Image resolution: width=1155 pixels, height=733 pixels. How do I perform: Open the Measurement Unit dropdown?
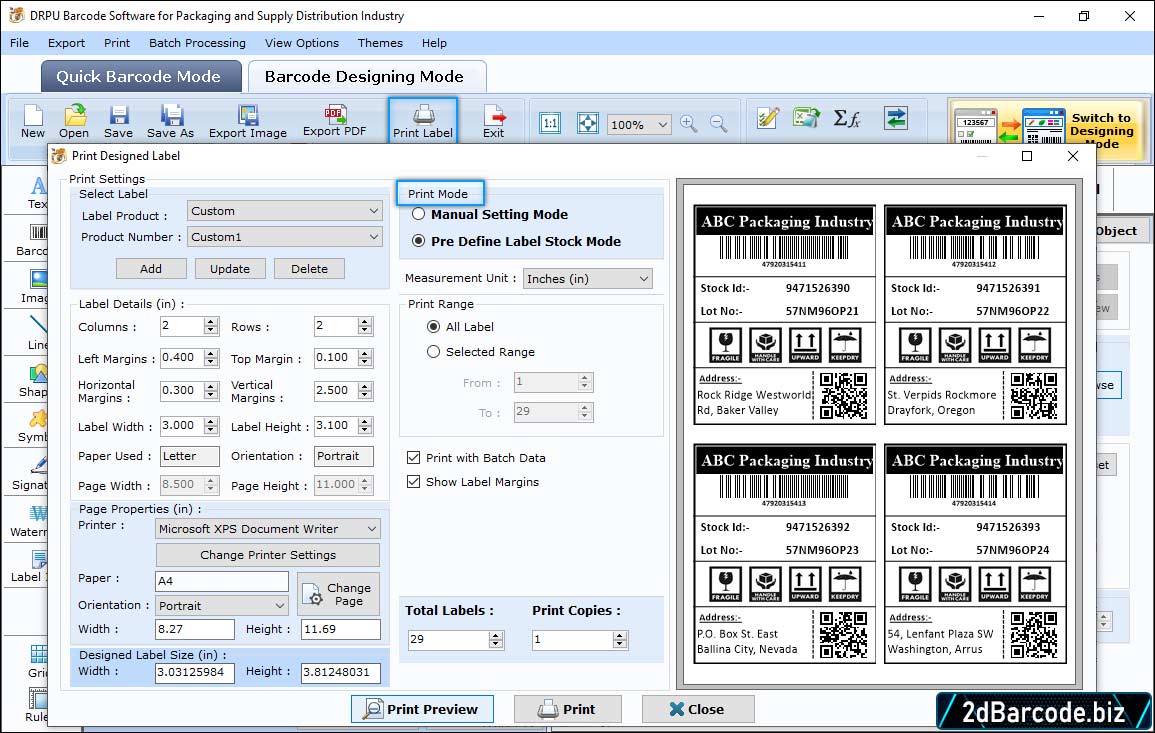pos(588,278)
